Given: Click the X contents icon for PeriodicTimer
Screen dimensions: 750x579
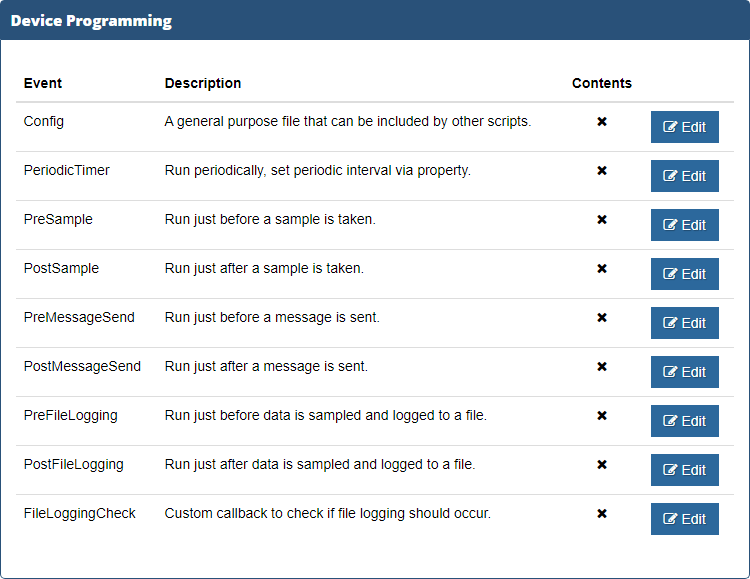Looking at the screenshot, I should click(x=602, y=170).
